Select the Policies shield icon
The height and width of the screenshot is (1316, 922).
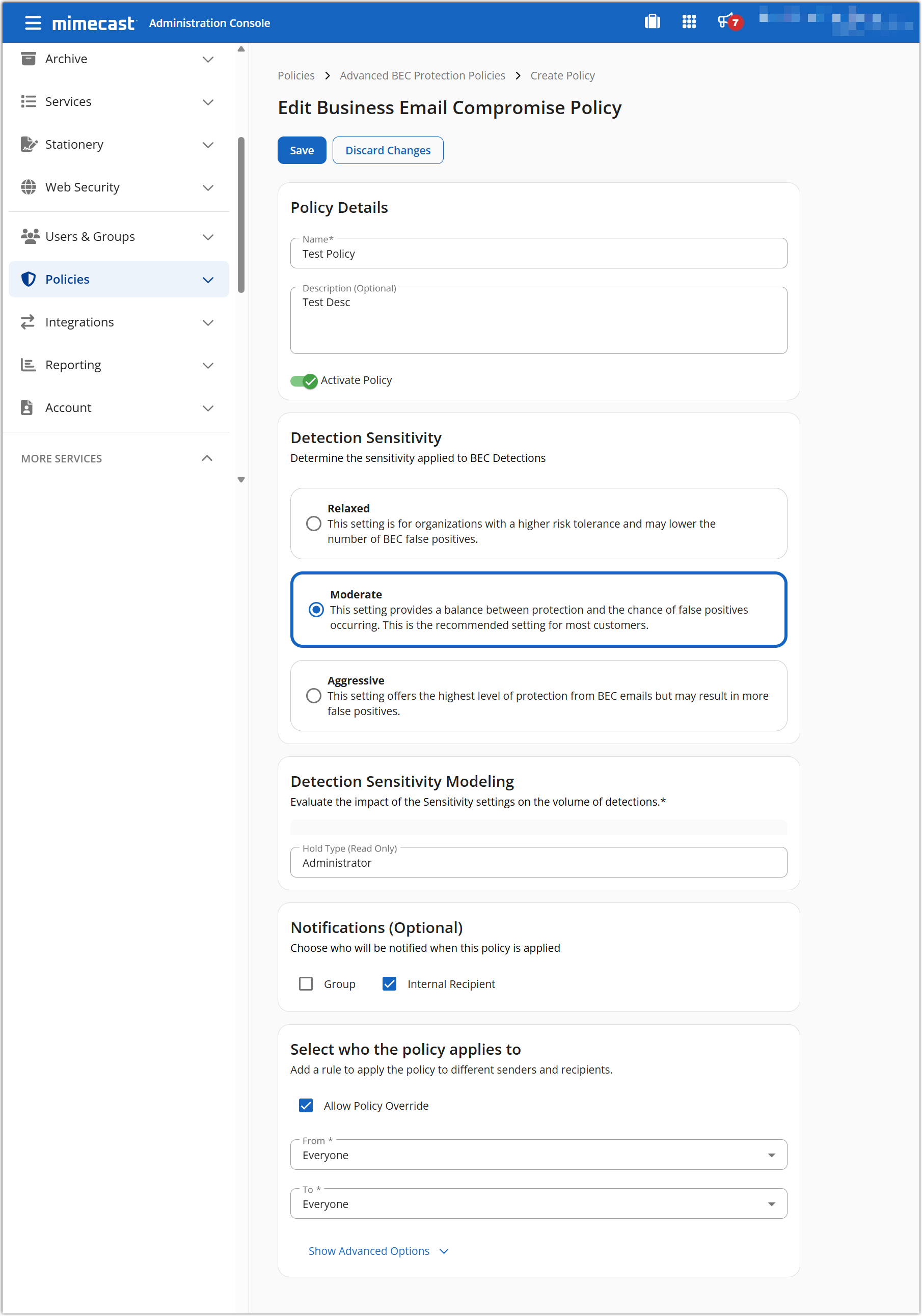28,279
